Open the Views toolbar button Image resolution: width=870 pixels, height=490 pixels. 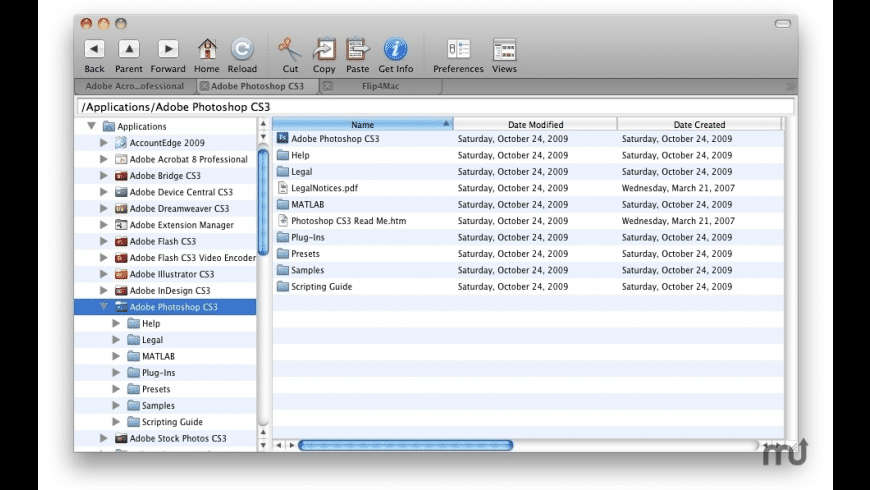coord(504,49)
